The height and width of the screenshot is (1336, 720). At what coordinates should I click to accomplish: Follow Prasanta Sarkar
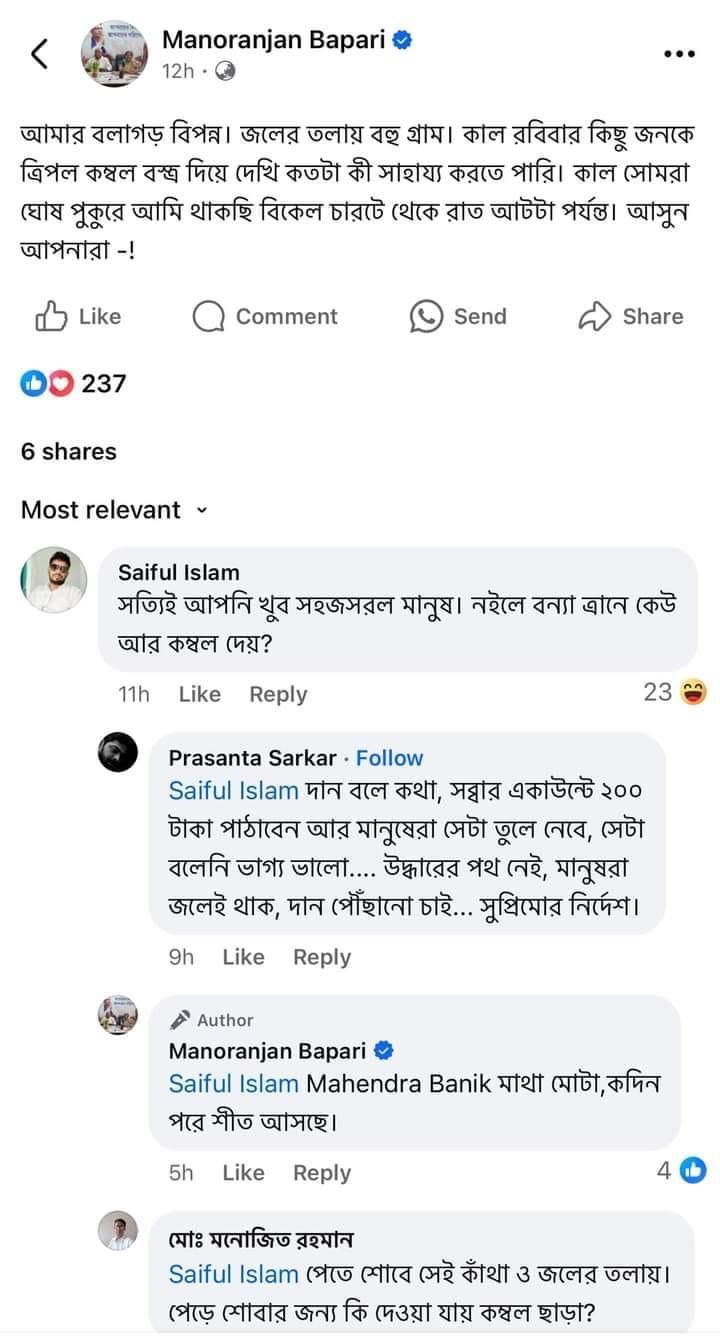point(389,758)
